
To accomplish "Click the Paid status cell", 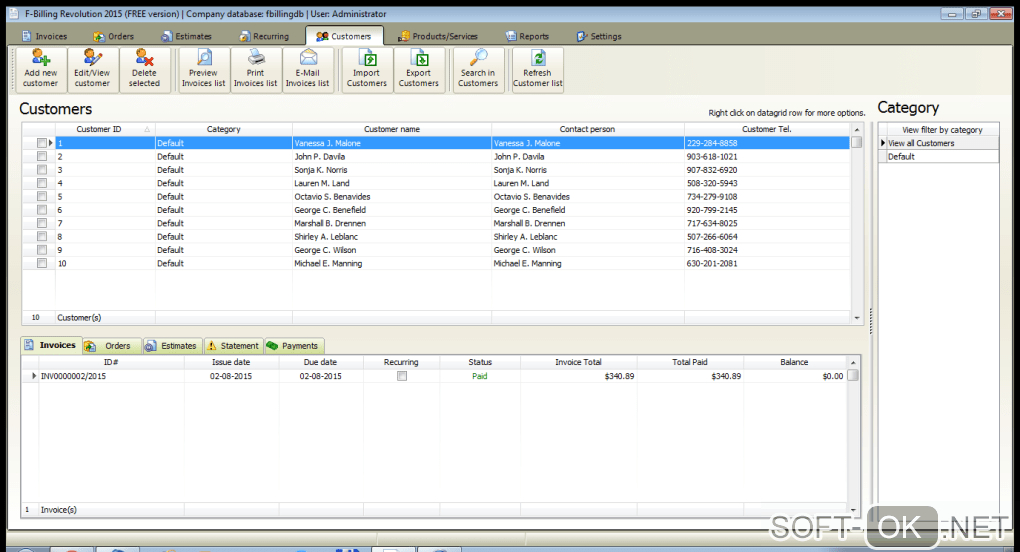I will click(479, 376).
